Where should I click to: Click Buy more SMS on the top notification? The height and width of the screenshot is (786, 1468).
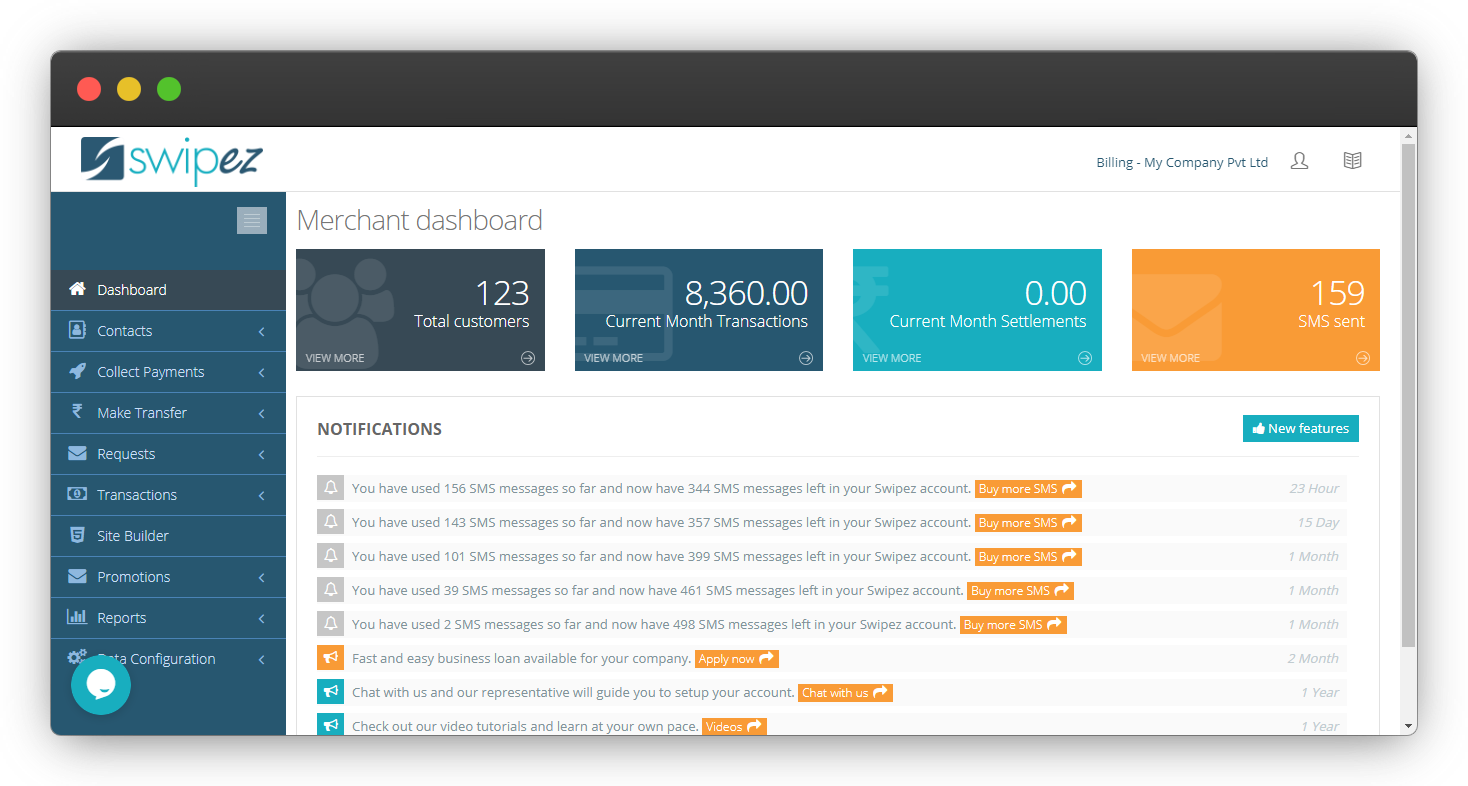[x=1028, y=488]
